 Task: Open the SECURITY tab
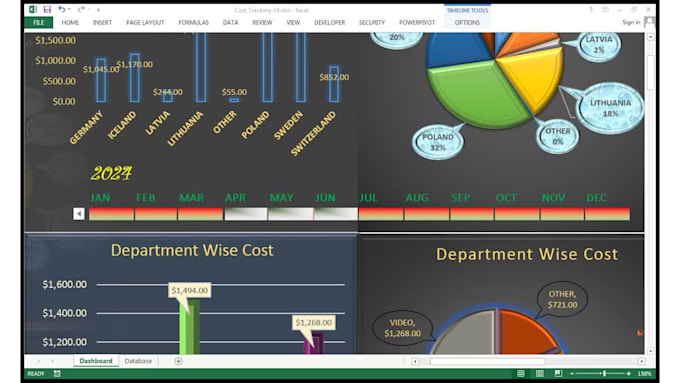click(372, 23)
